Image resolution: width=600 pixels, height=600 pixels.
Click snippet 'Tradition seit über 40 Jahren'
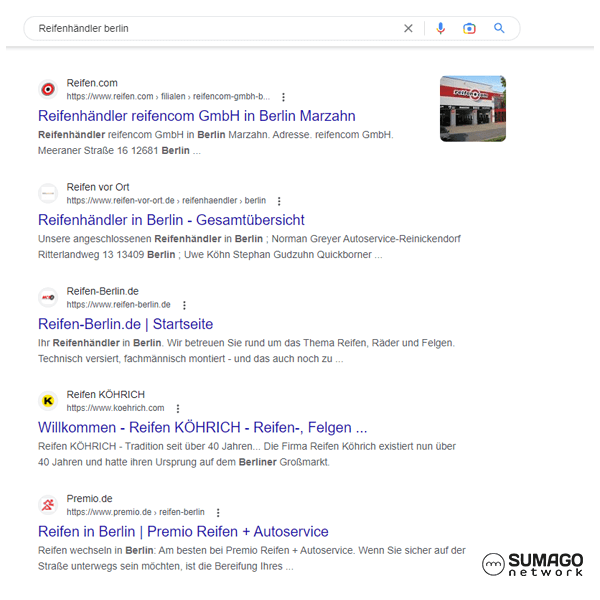click(189, 446)
